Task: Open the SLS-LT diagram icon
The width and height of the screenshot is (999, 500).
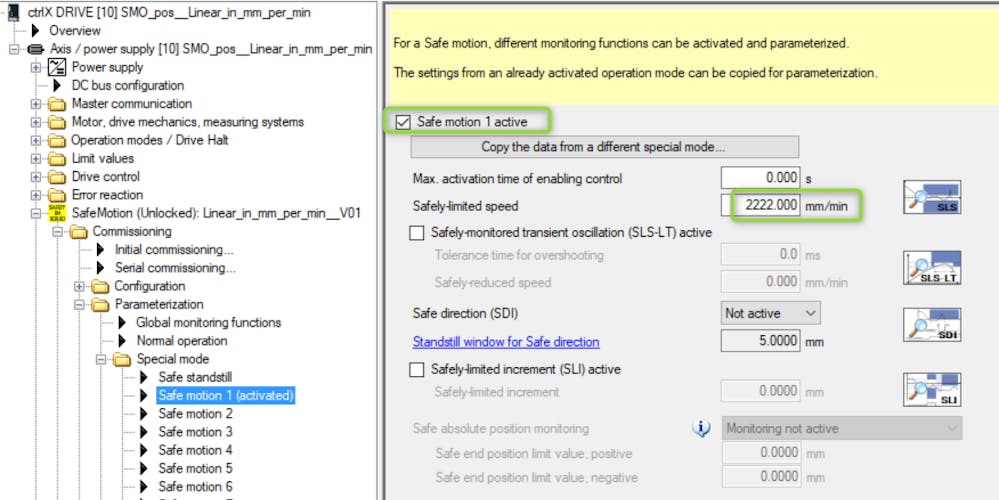Action: click(931, 268)
